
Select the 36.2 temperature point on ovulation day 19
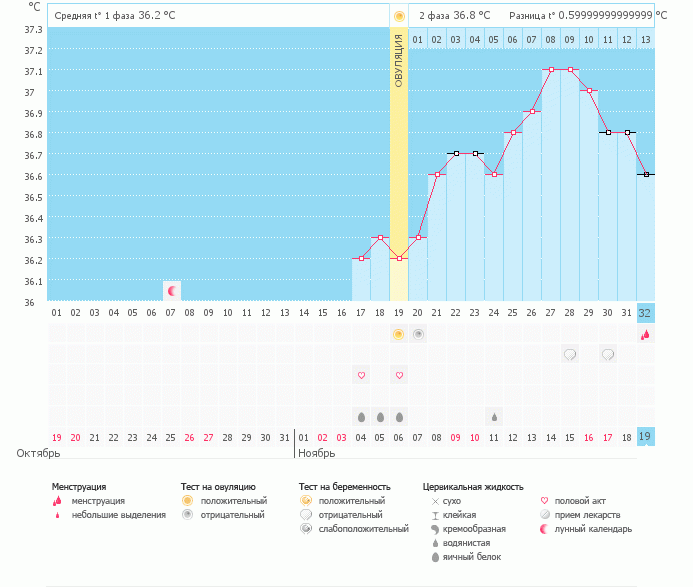(x=399, y=259)
